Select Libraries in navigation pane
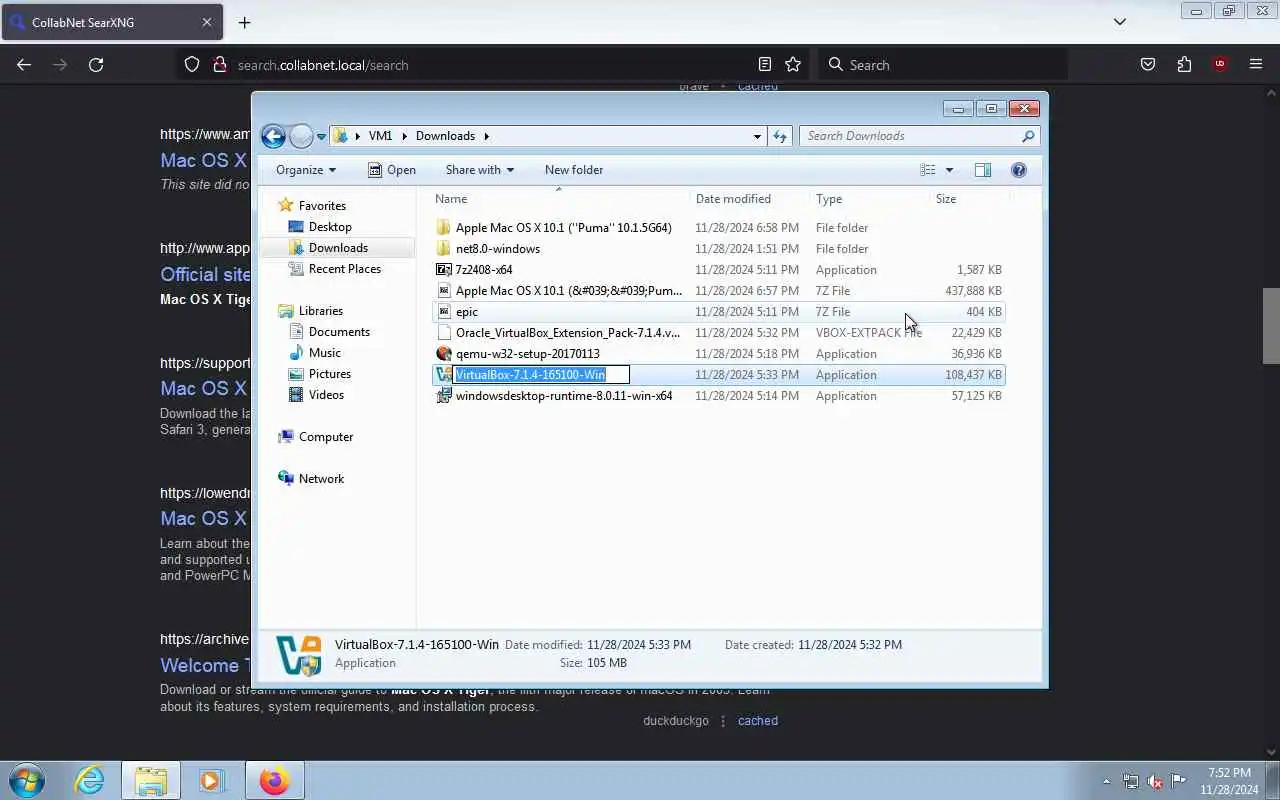 coord(320,311)
